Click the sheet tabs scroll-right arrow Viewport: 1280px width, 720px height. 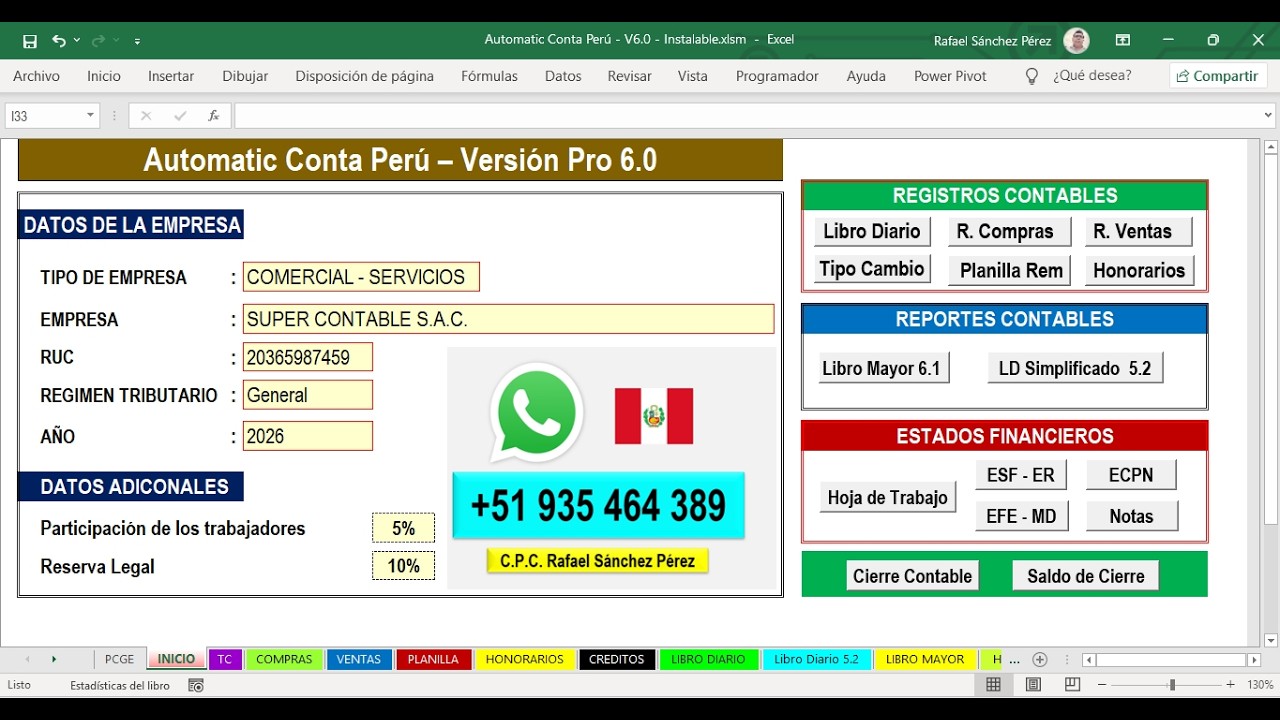tap(53, 660)
